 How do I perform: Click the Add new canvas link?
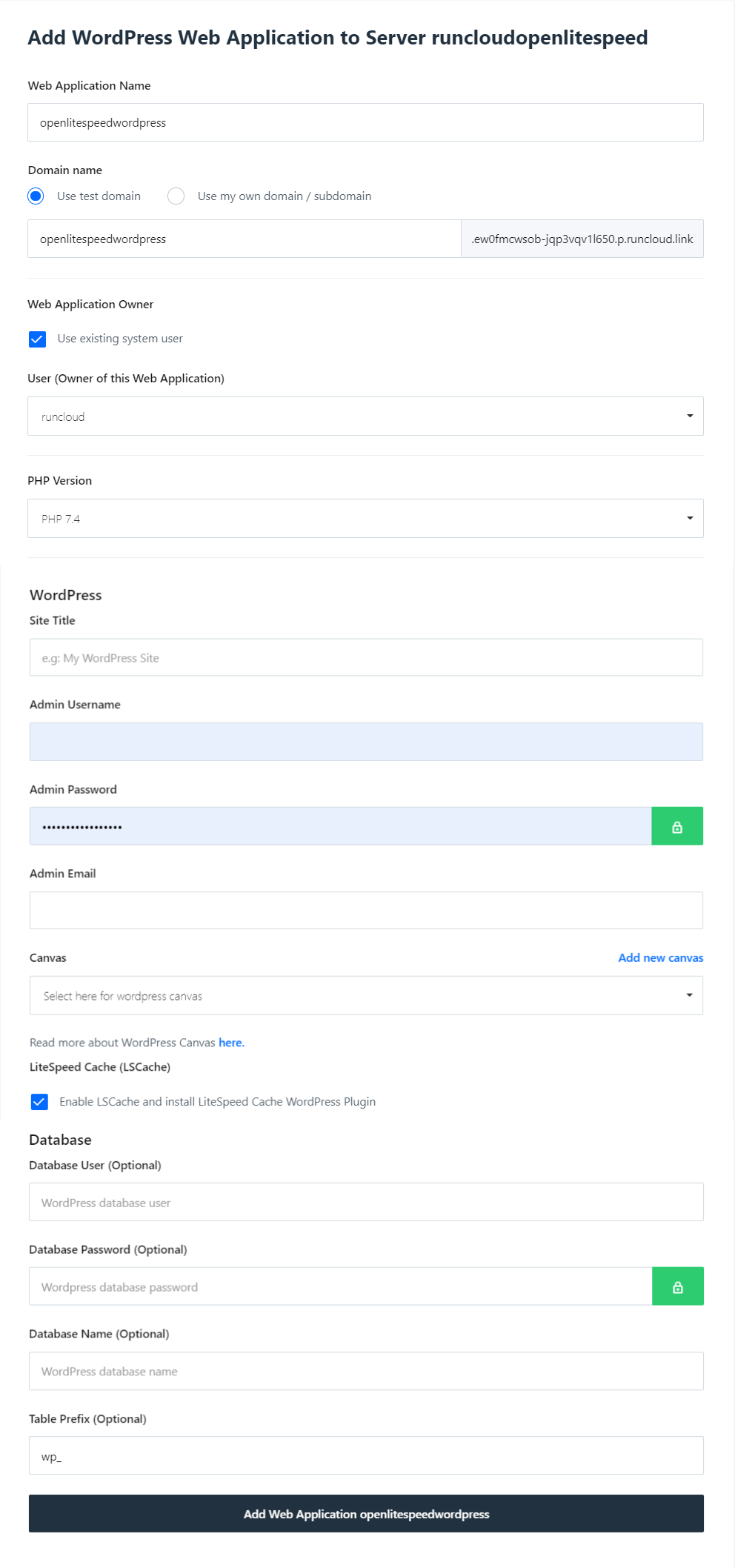tap(661, 957)
